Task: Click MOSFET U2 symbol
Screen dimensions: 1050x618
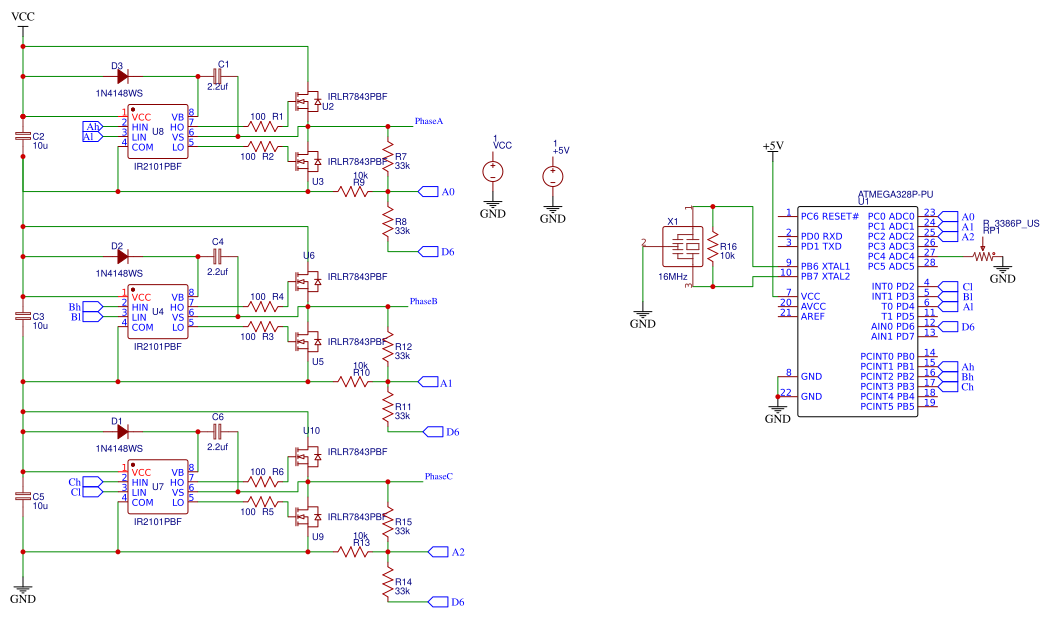Action: point(307,102)
